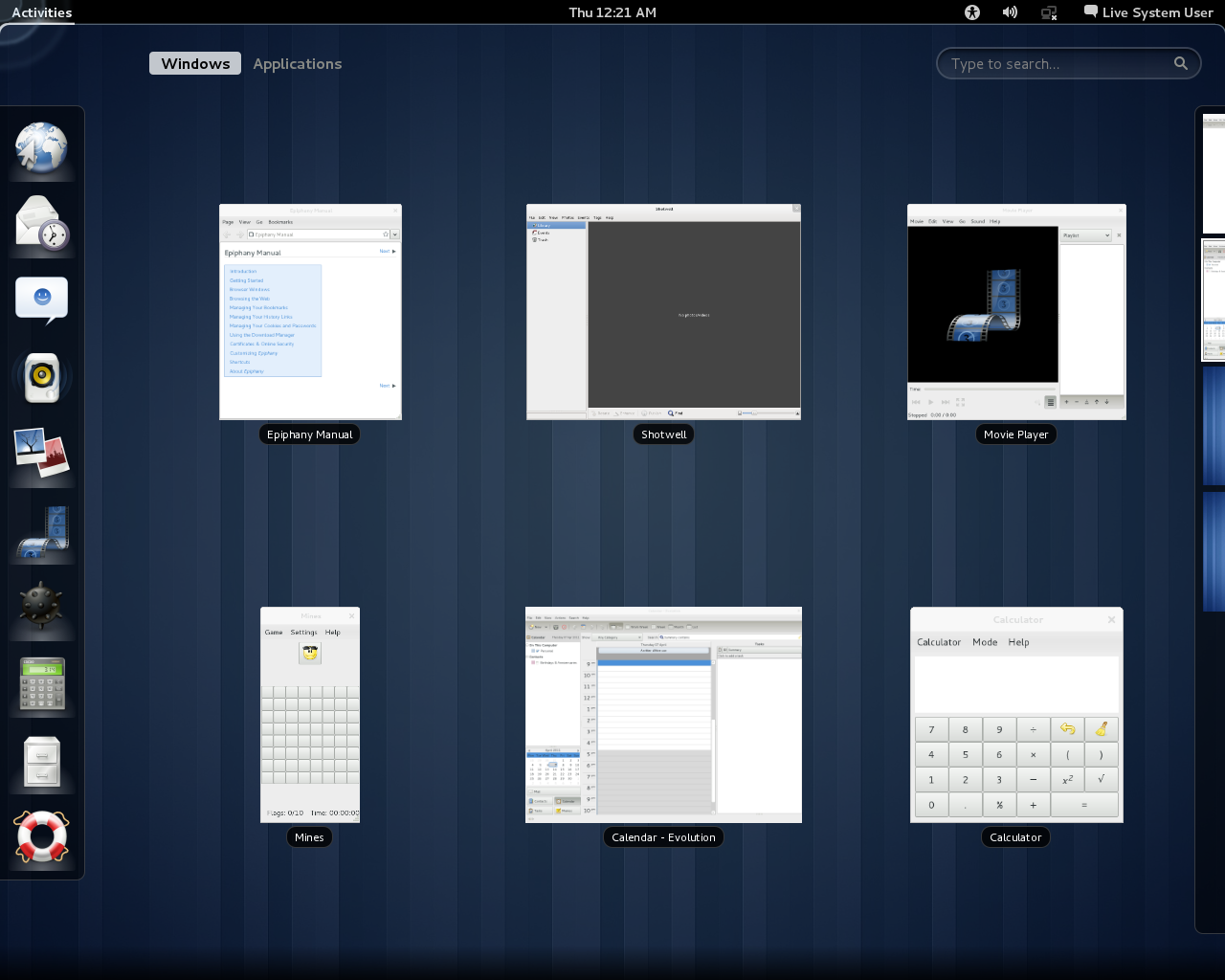Open the volume menu in top bar
The width and height of the screenshot is (1225, 980).
click(x=1010, y=12)
